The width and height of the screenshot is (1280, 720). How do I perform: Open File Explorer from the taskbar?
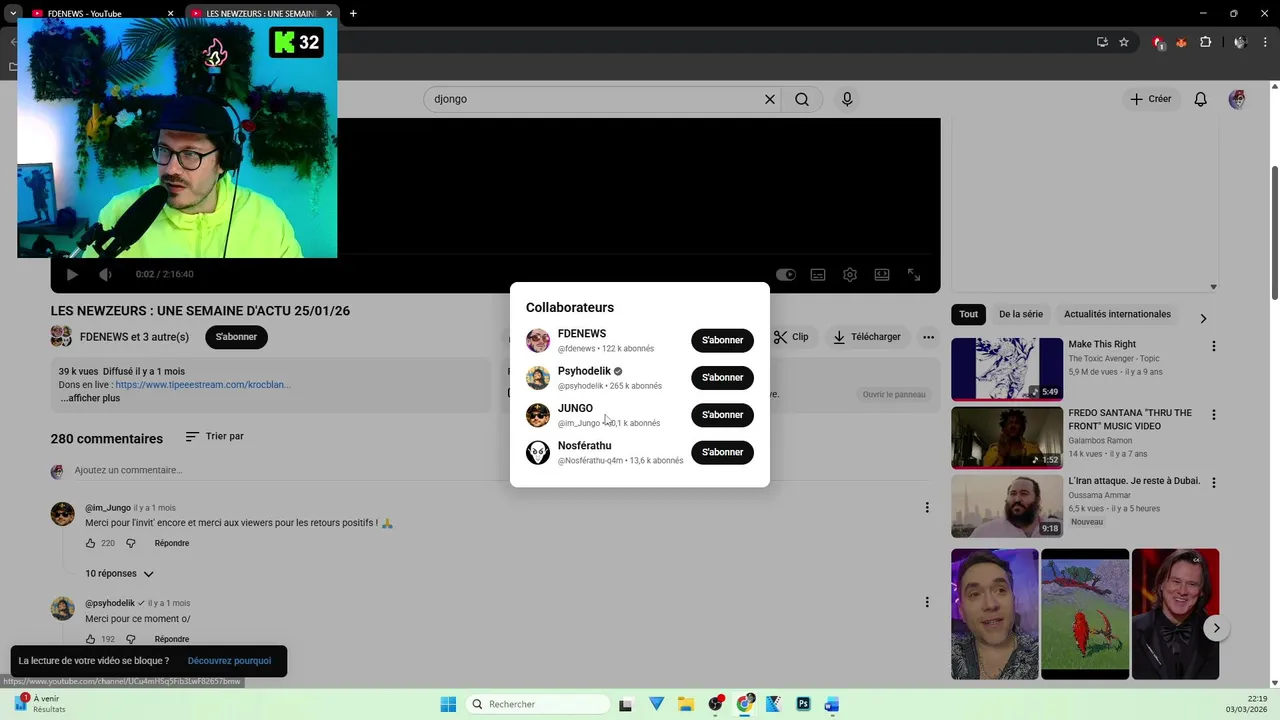coord(686,704)
